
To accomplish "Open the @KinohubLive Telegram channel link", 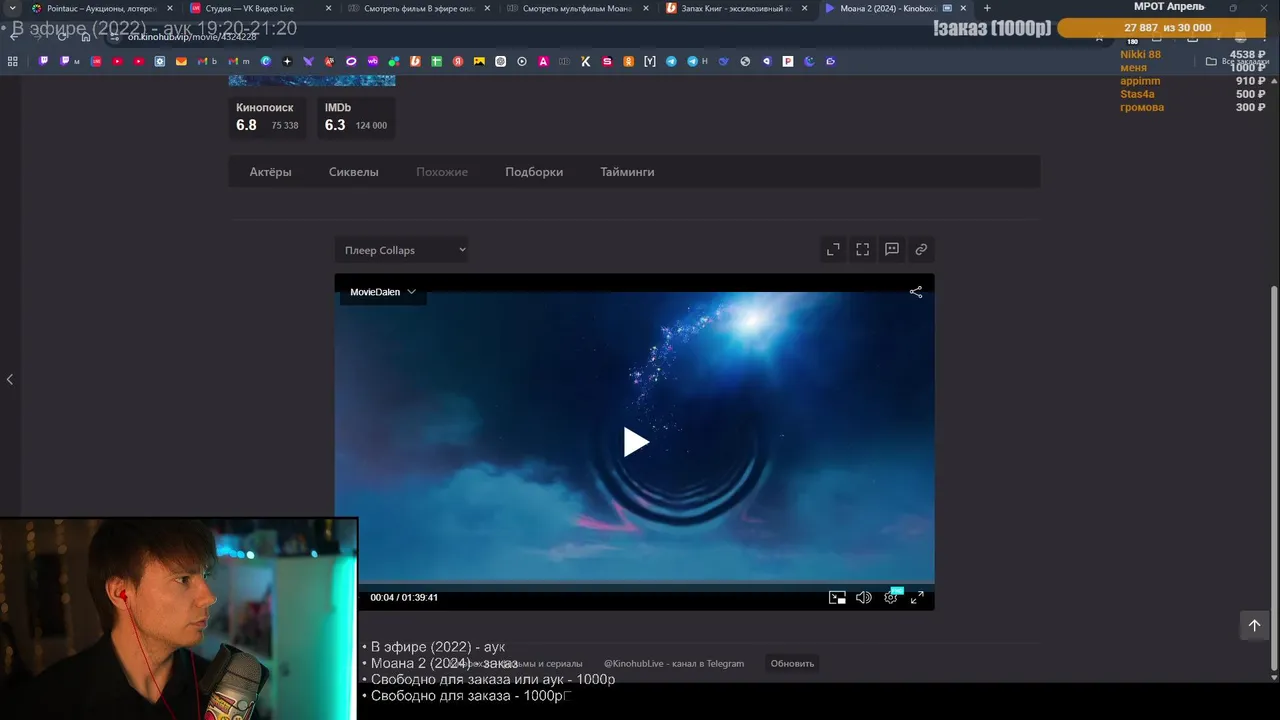I will click(x=674, y=663).
